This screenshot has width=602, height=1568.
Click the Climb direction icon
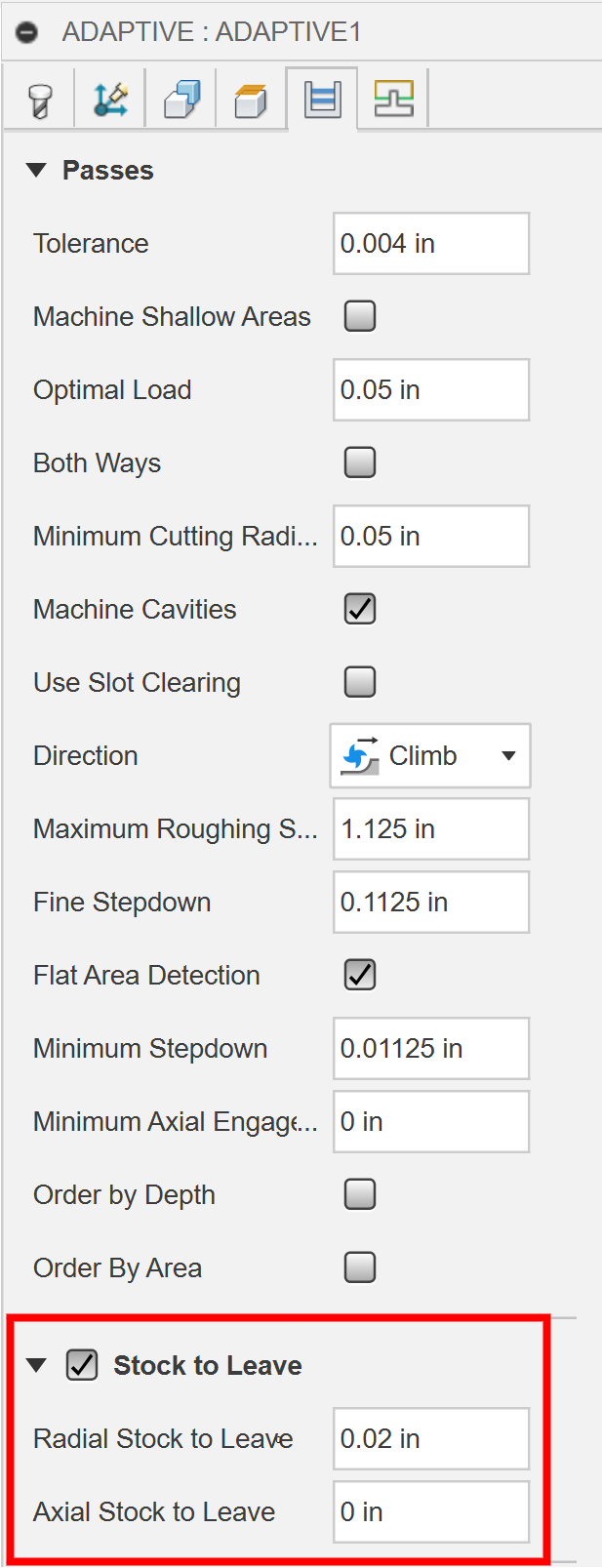[x=360, y=756]
